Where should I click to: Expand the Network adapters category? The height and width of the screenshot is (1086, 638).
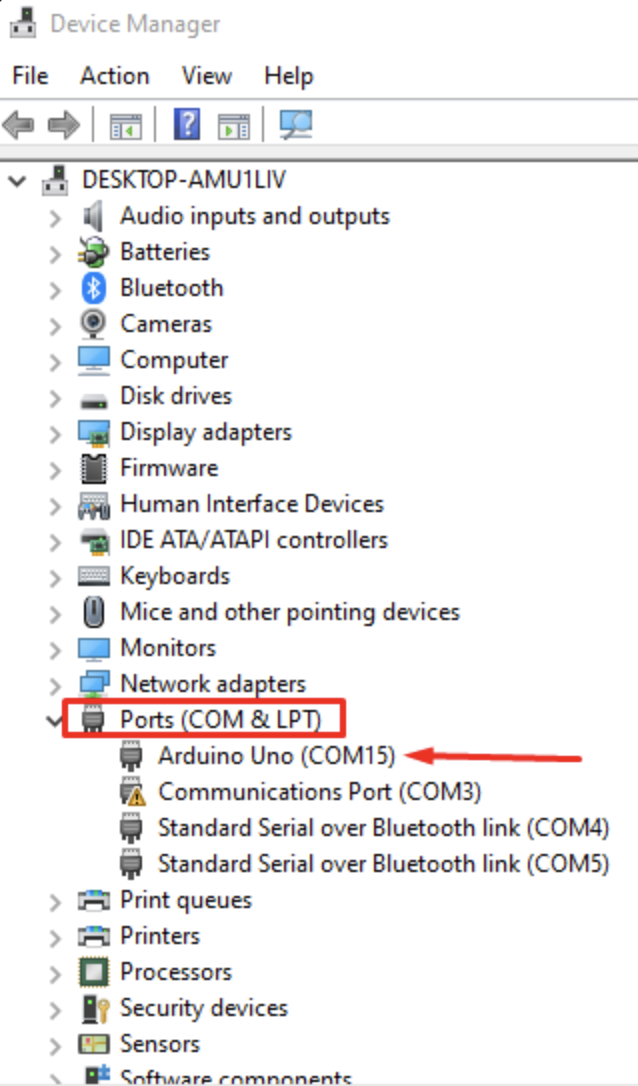[x=55, y=686]
